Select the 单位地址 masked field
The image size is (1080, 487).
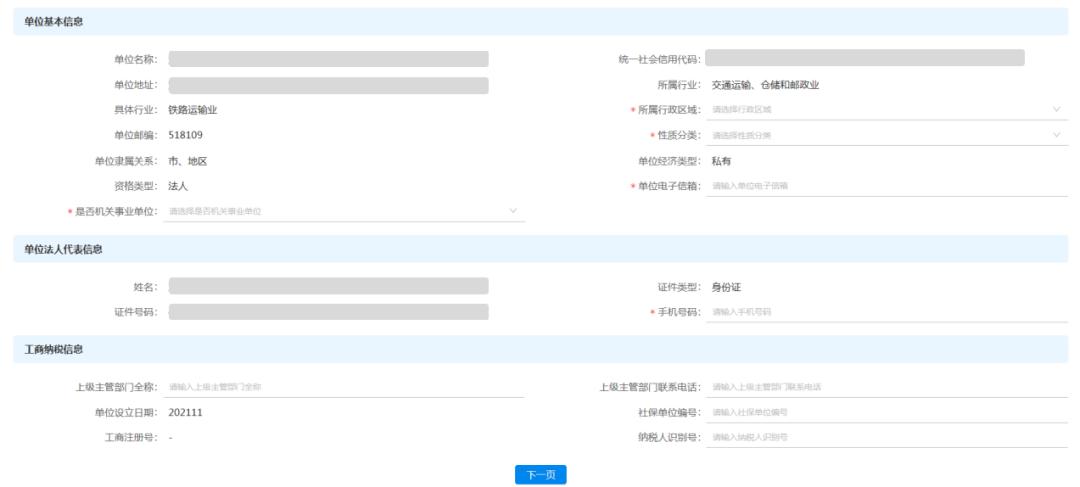(328, 85)
